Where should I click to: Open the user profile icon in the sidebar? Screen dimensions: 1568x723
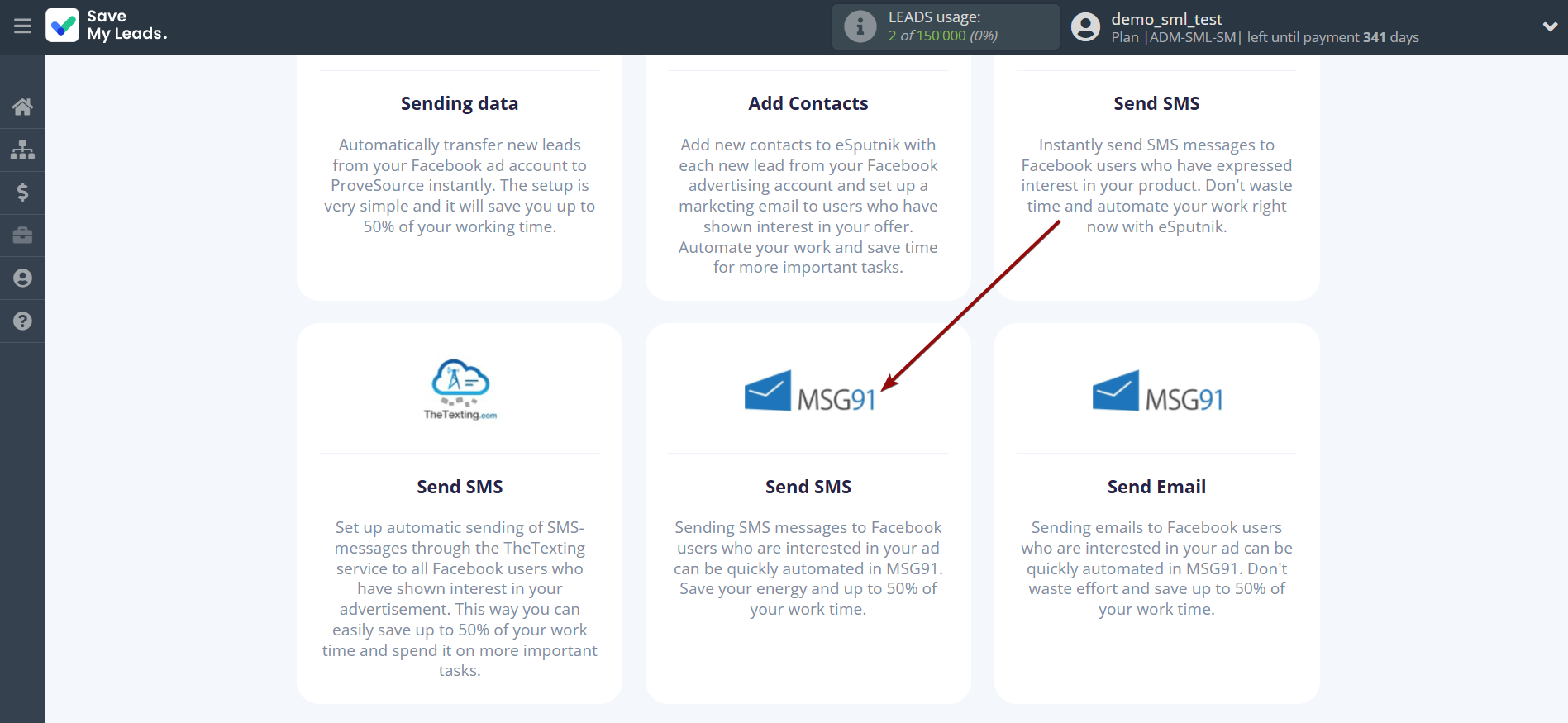point(22,278)
